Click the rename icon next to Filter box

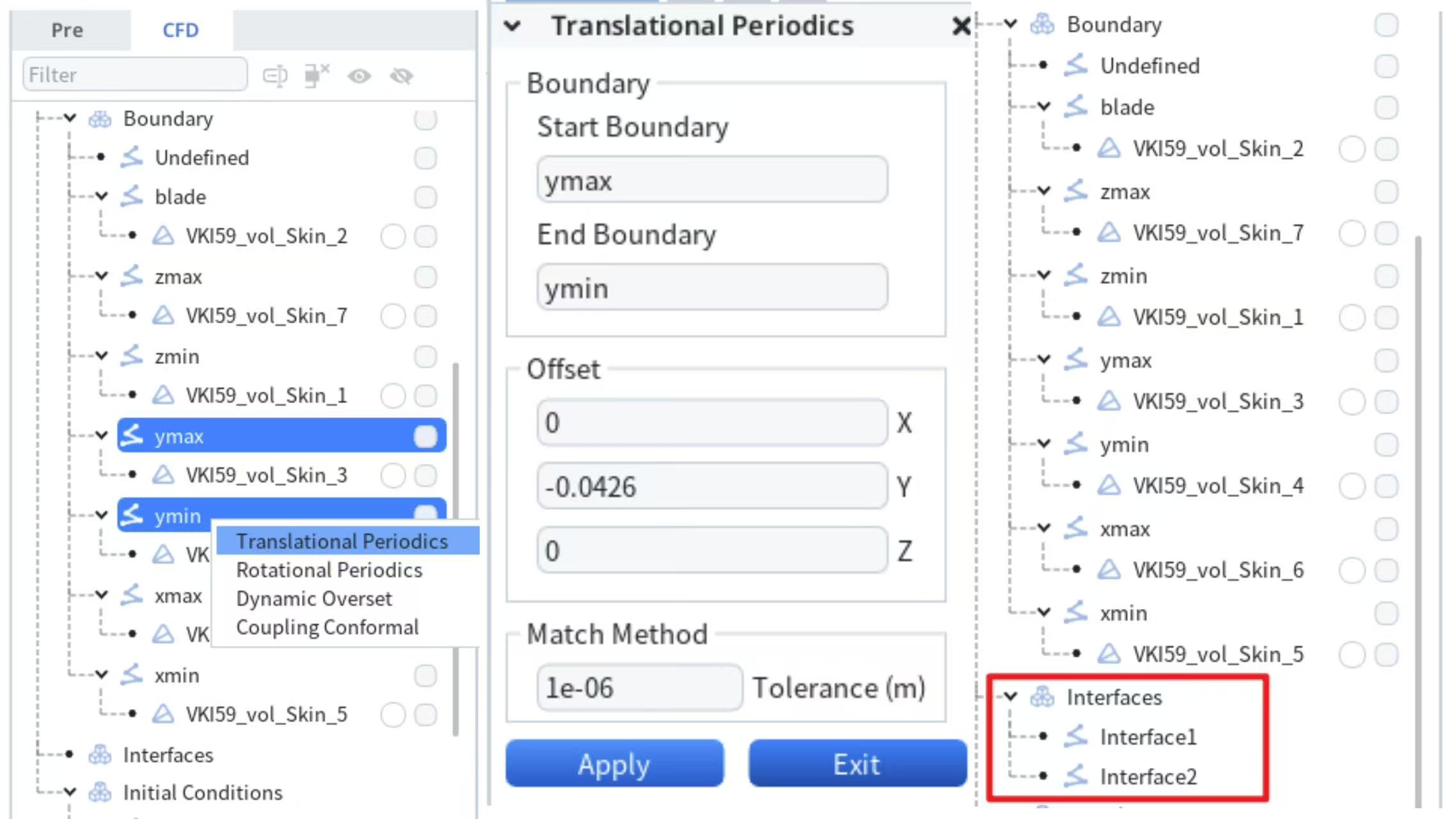pyautogui.click(x=276, y=76)
